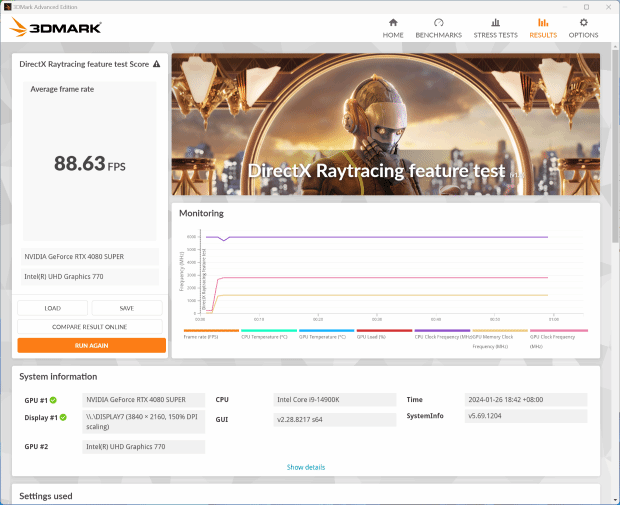Close the 3DMark window
The height and width of the screenshot is (505, 620).
609,7
